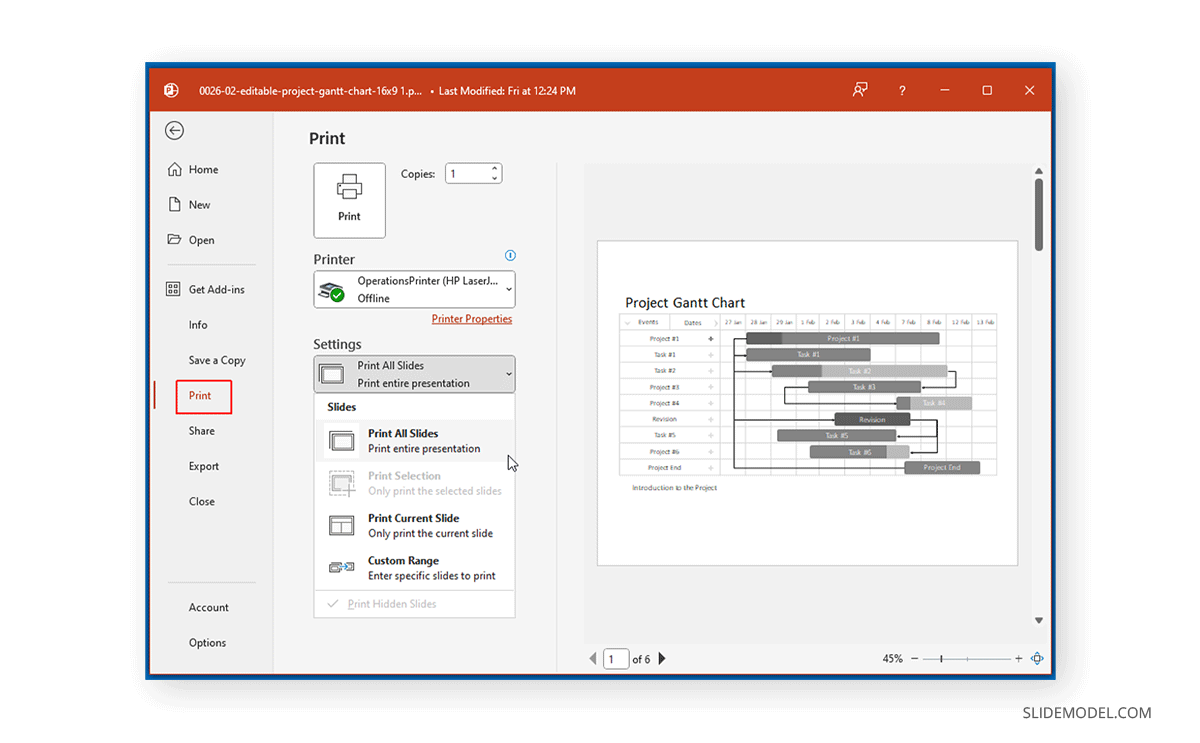Open the Account page
Screen dimensions: 1200x743
(209, 608)
